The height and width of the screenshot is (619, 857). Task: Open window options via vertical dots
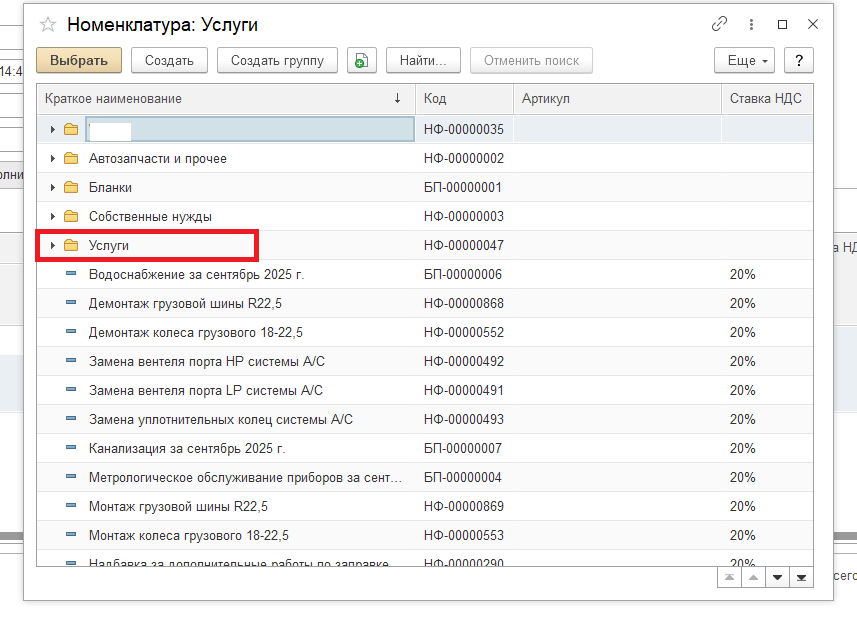[751, 25]
